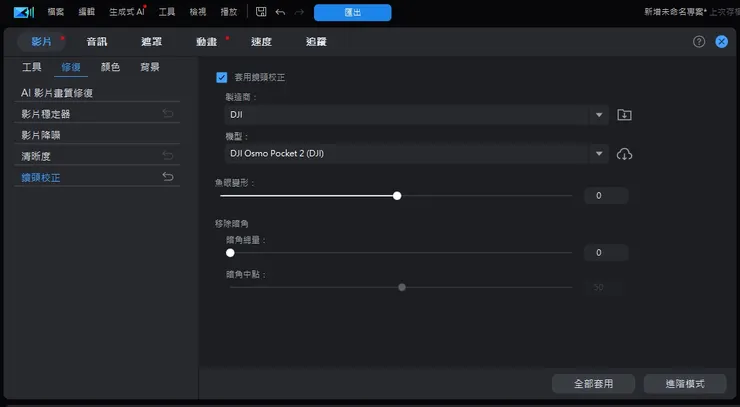Open the 生成式 AI menu
Image resolution: width=740 pixels, height=407 pixels.
point(127,12)
